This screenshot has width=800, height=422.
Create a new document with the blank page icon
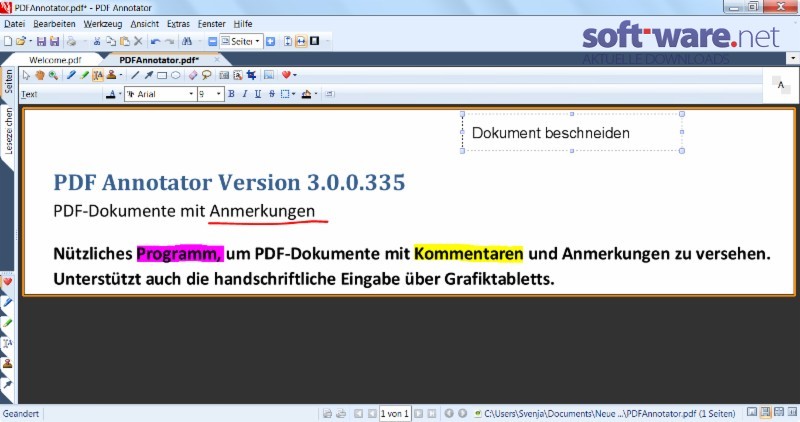pos(8,41)
